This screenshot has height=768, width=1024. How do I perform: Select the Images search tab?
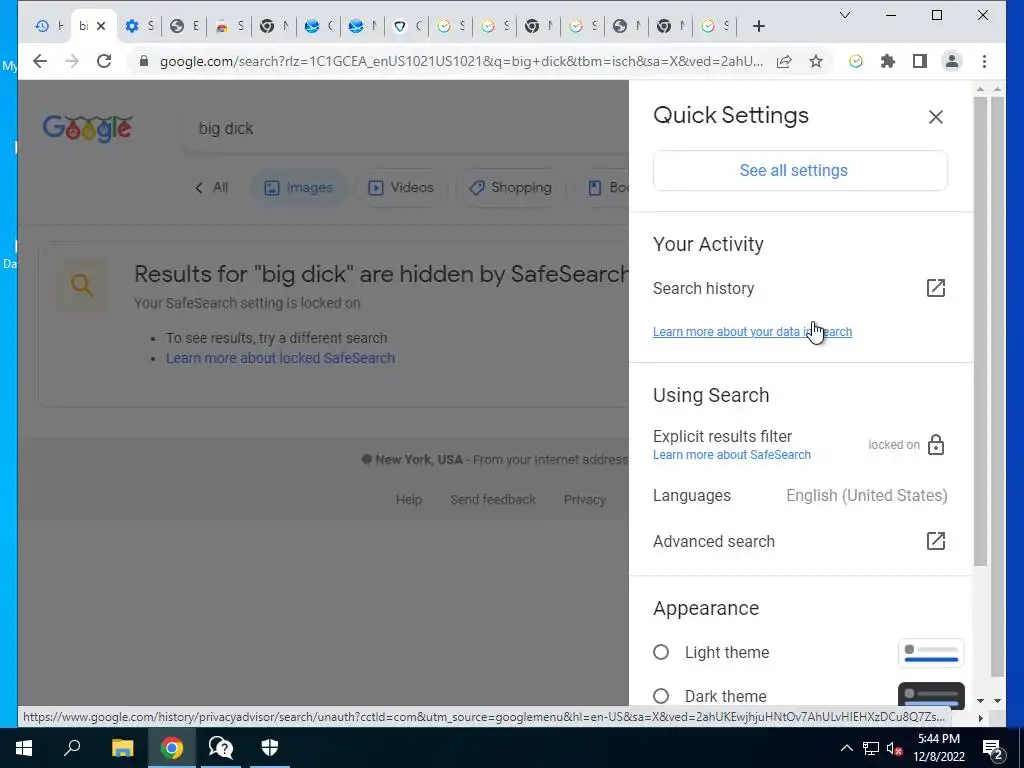point(298,188)
